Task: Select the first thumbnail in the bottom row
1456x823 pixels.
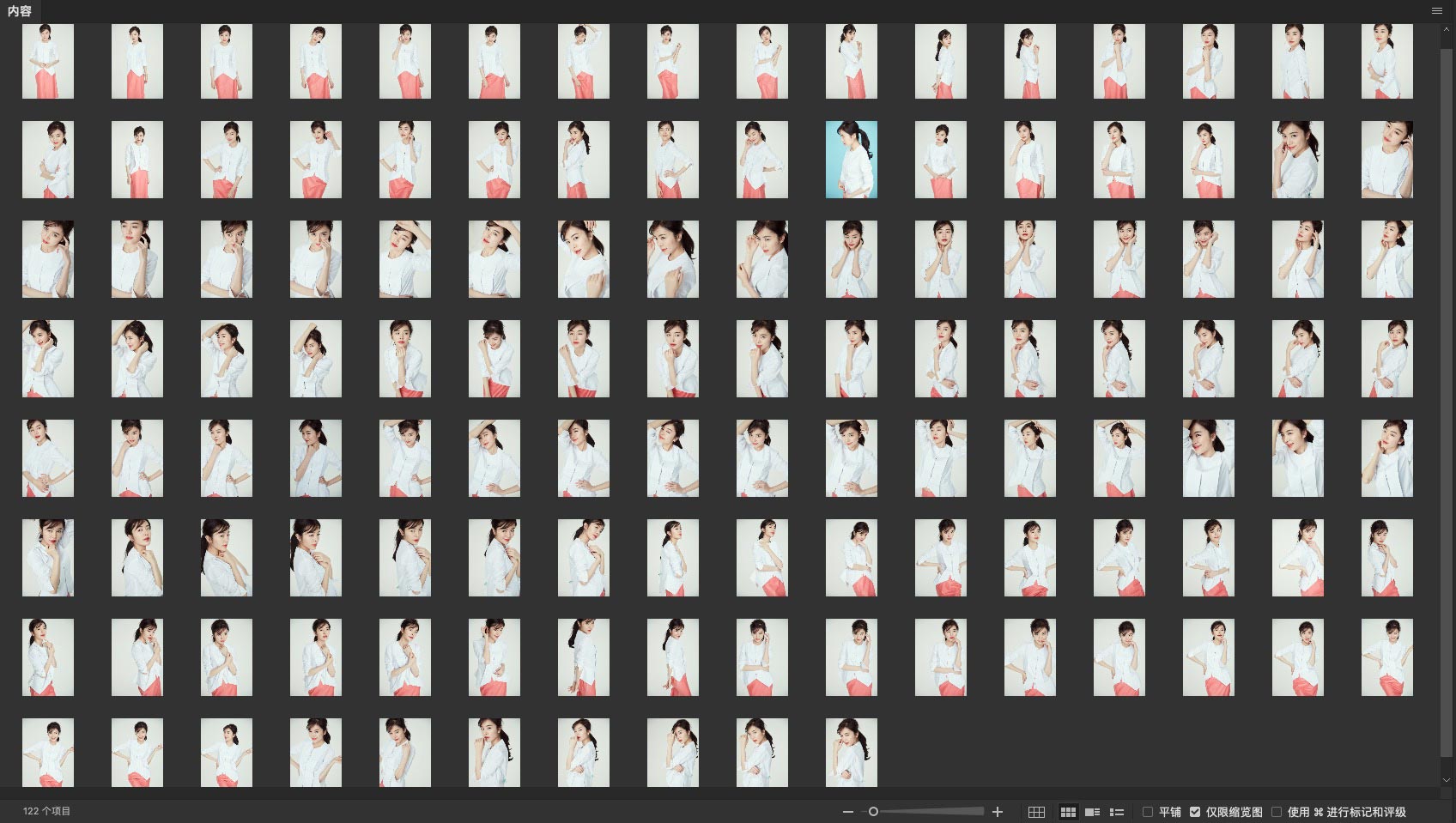Action: (x=47, y=752)
